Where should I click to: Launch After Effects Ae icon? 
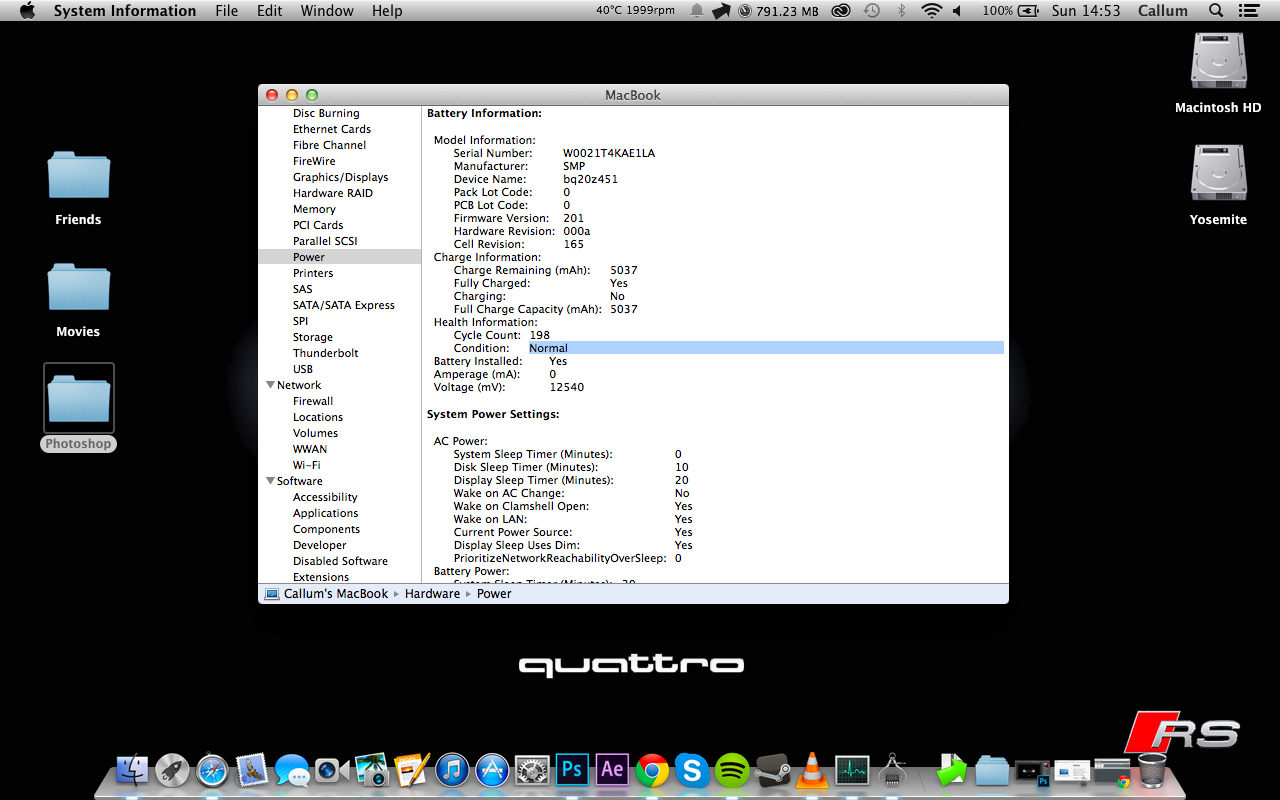point(612,770)
